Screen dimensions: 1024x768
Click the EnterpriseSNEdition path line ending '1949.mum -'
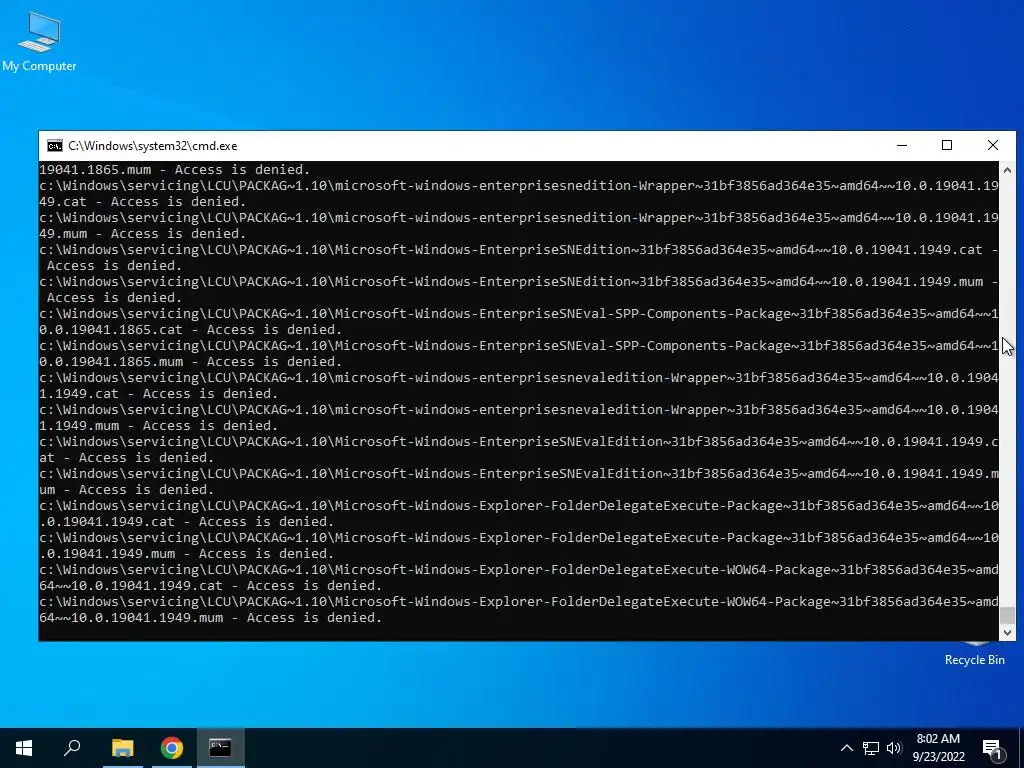(x=519, y=281)
